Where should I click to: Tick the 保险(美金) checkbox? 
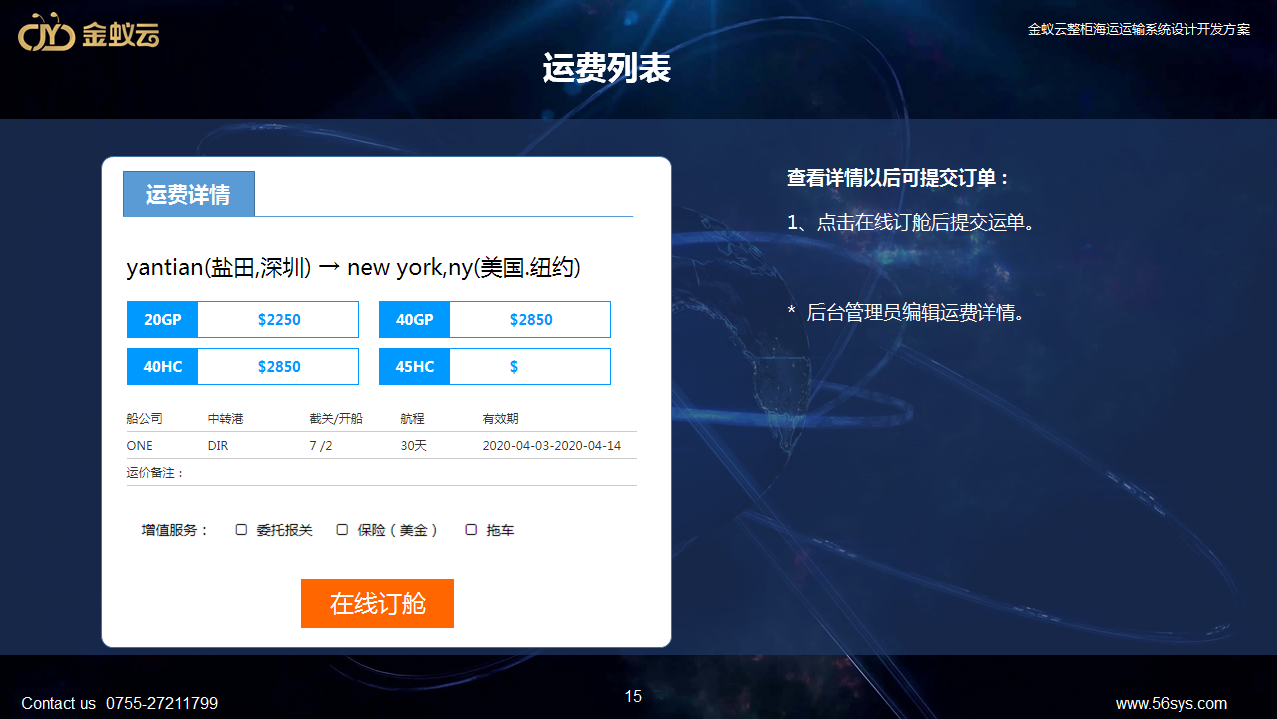(342, 530)
